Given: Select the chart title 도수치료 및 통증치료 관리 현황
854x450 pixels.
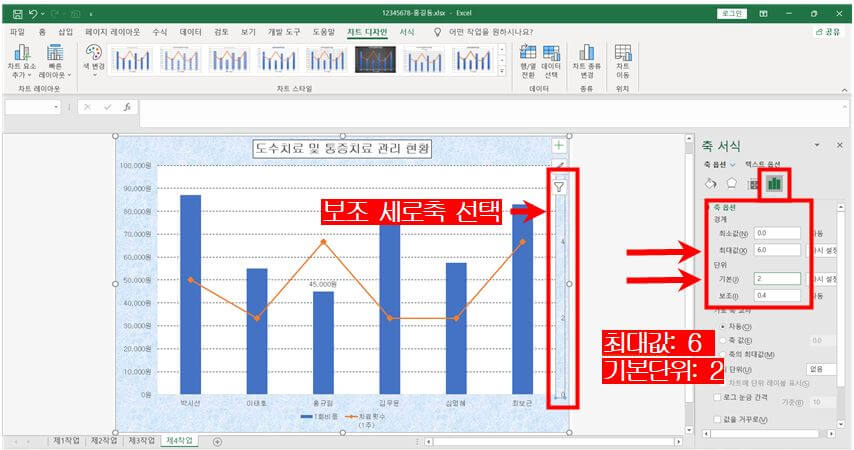Looking at the screenshot, I should (x=343, y=149).
